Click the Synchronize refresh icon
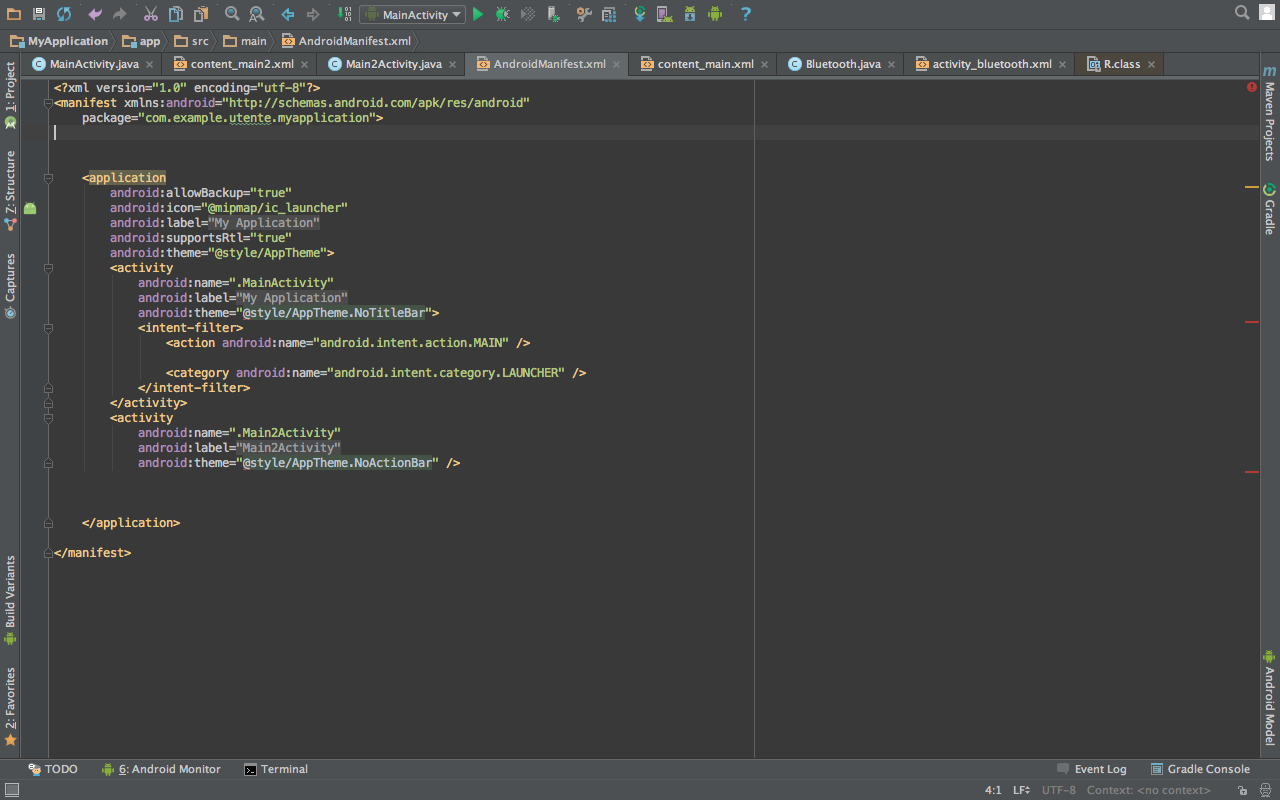 [64, 14]
